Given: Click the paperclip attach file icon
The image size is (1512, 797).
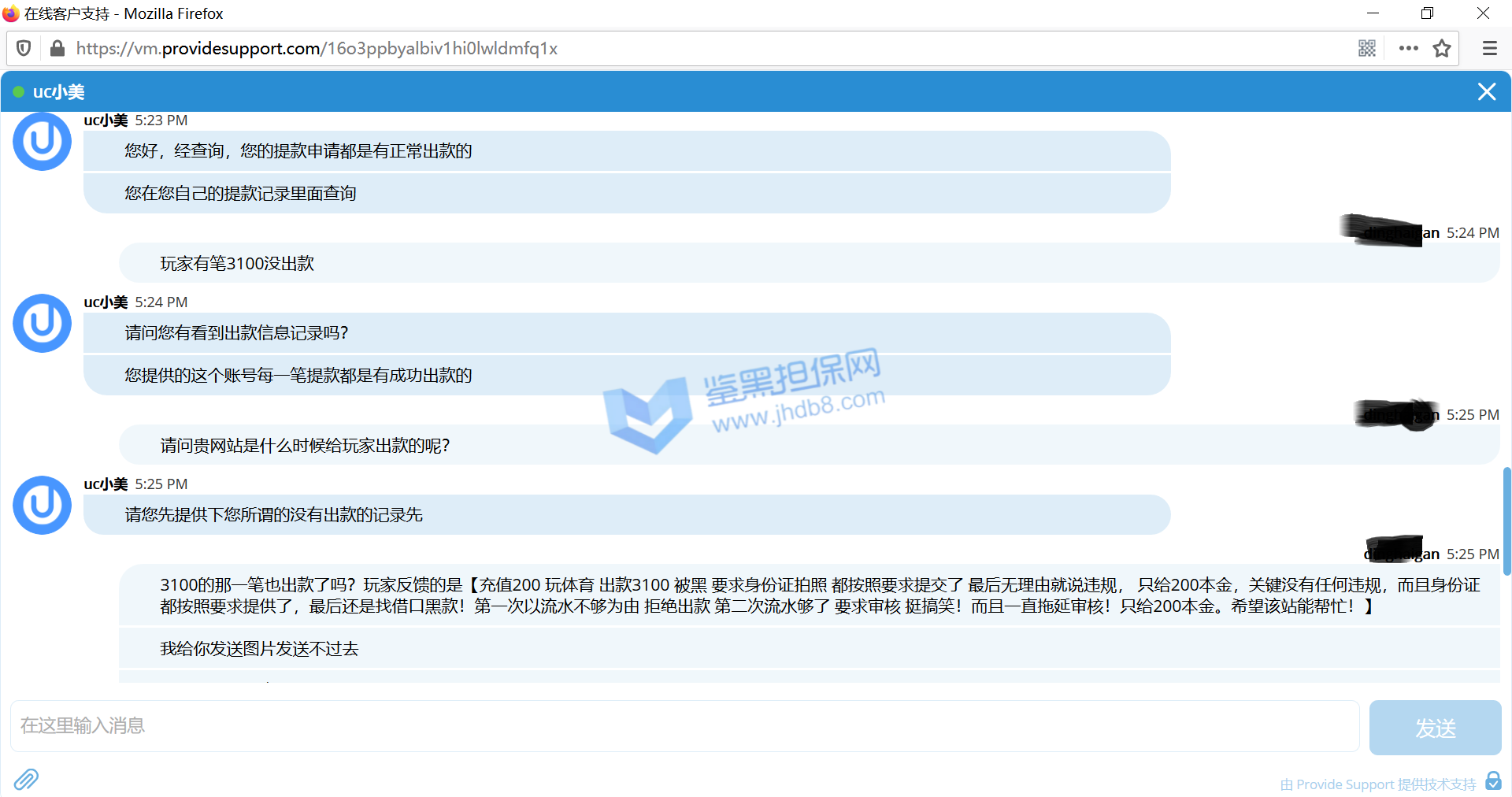Looking at the screenshot, I should (26, 779).
